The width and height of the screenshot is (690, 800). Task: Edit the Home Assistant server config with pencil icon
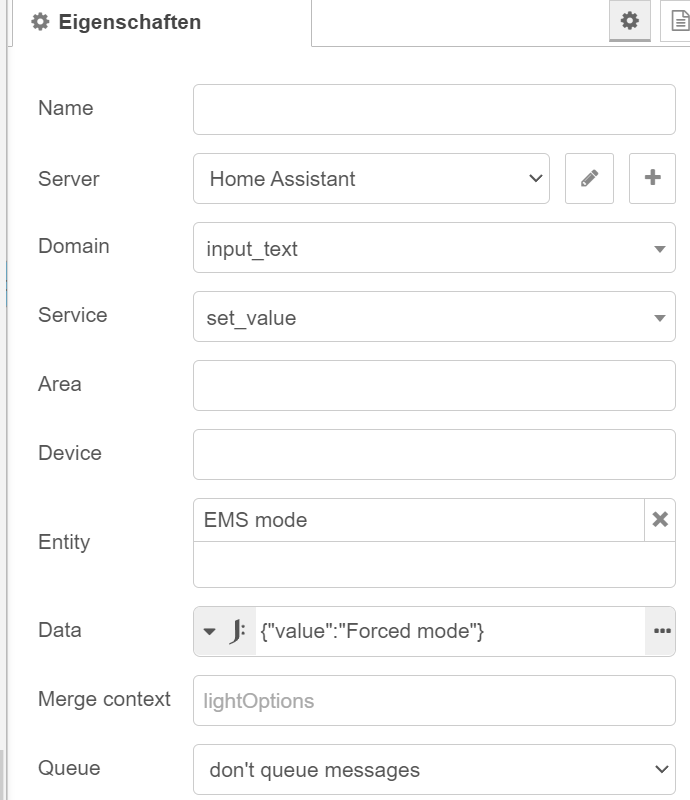click(589, 179)
